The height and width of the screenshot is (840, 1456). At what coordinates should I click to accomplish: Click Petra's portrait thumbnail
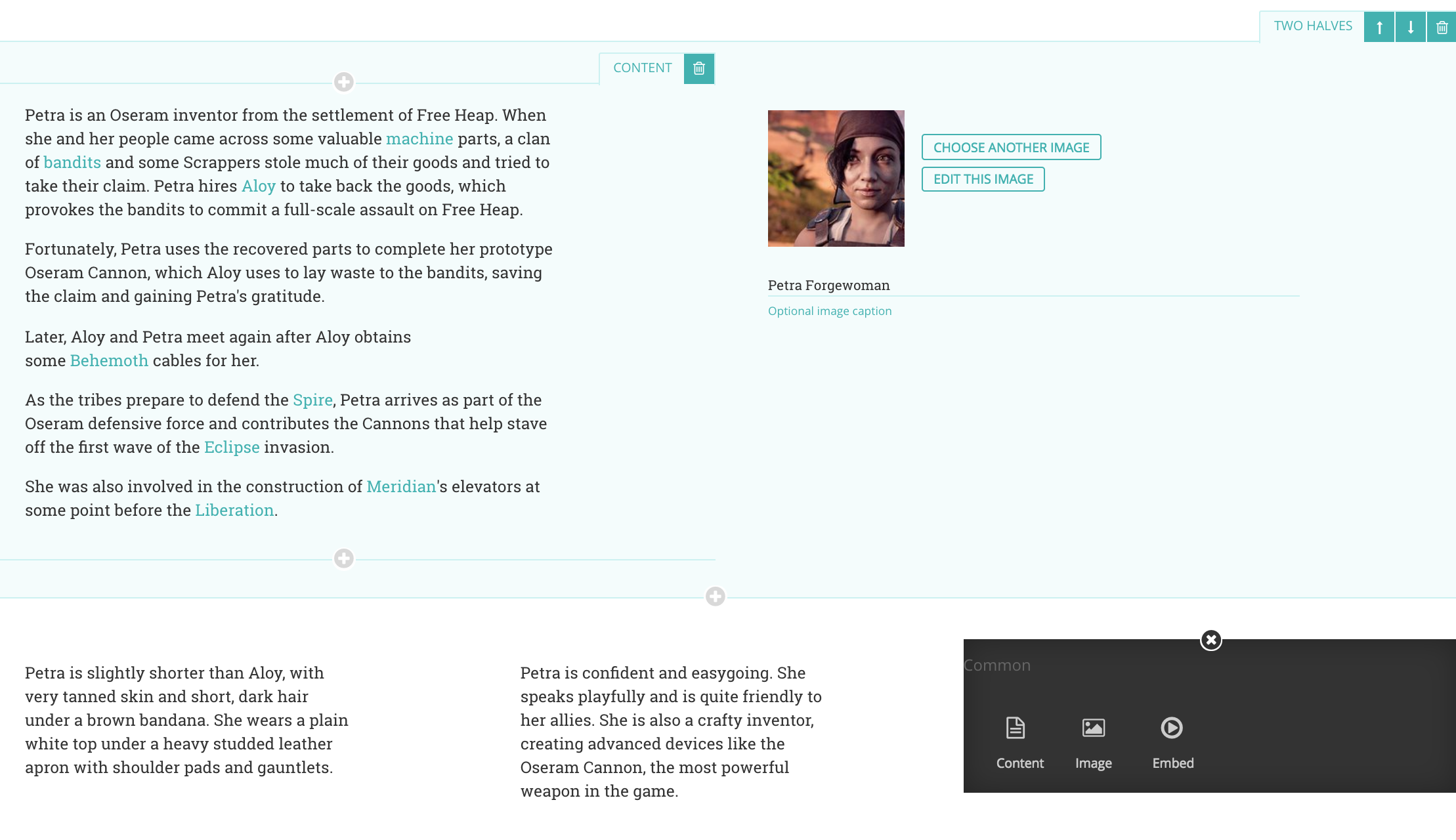coord(836,178)
